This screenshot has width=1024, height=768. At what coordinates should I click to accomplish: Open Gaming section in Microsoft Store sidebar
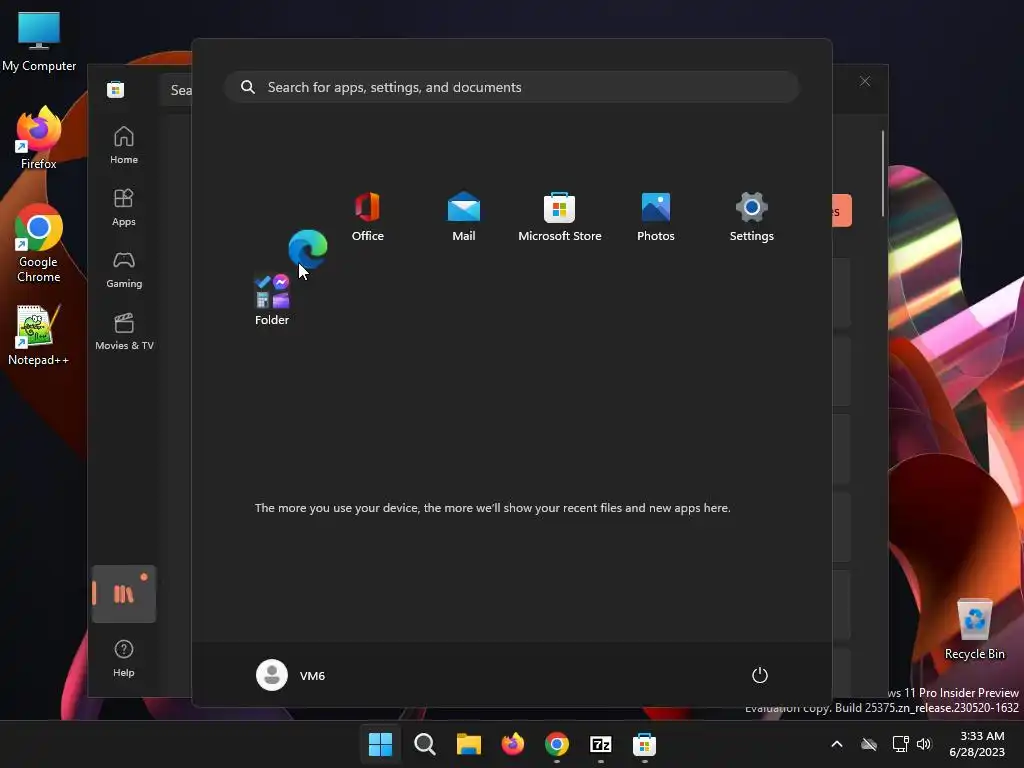coord(124,269)
